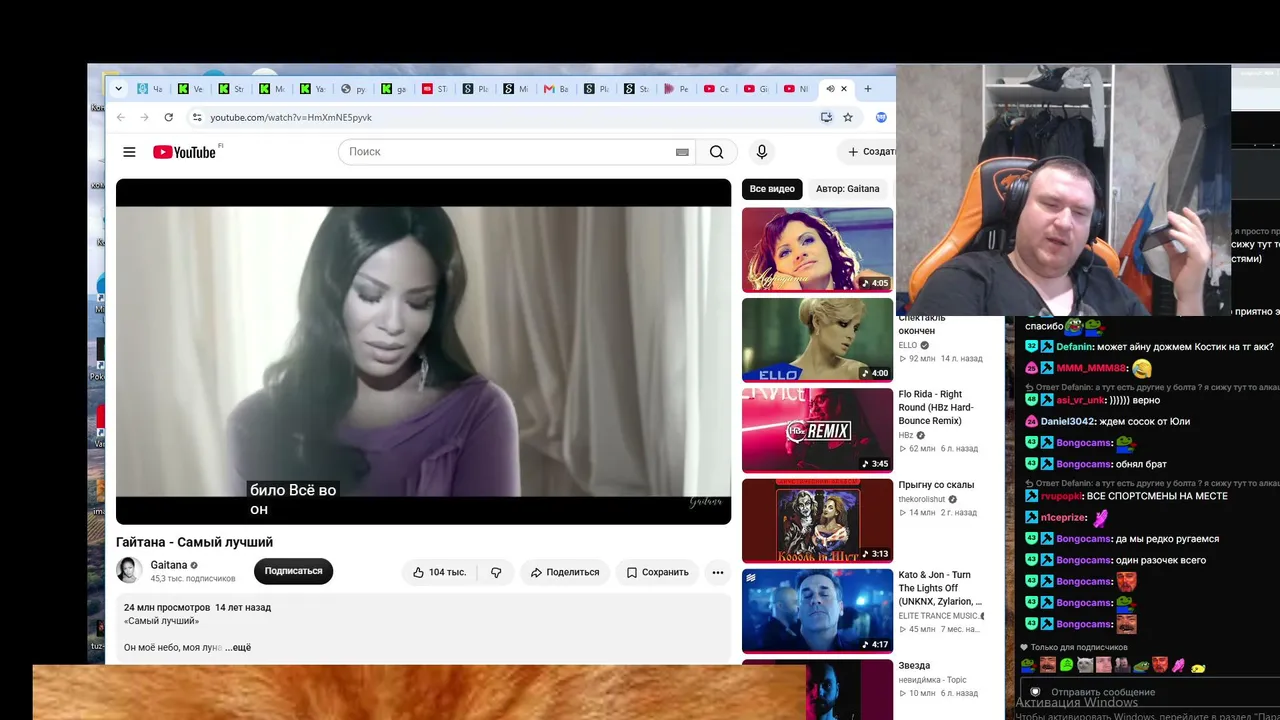Switch to the first Kick 'Ve' tab
This screenshot has height=720, width=1280.
191,89
